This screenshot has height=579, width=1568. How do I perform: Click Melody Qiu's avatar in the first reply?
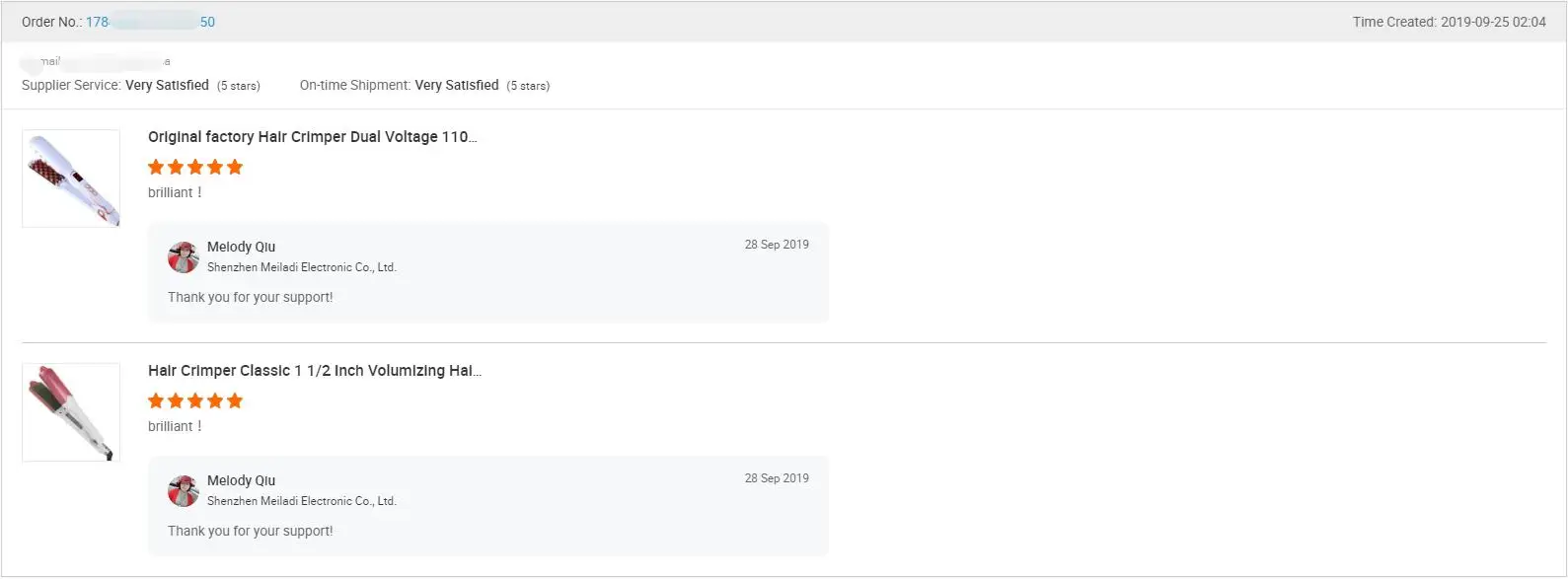pos(184,257)
